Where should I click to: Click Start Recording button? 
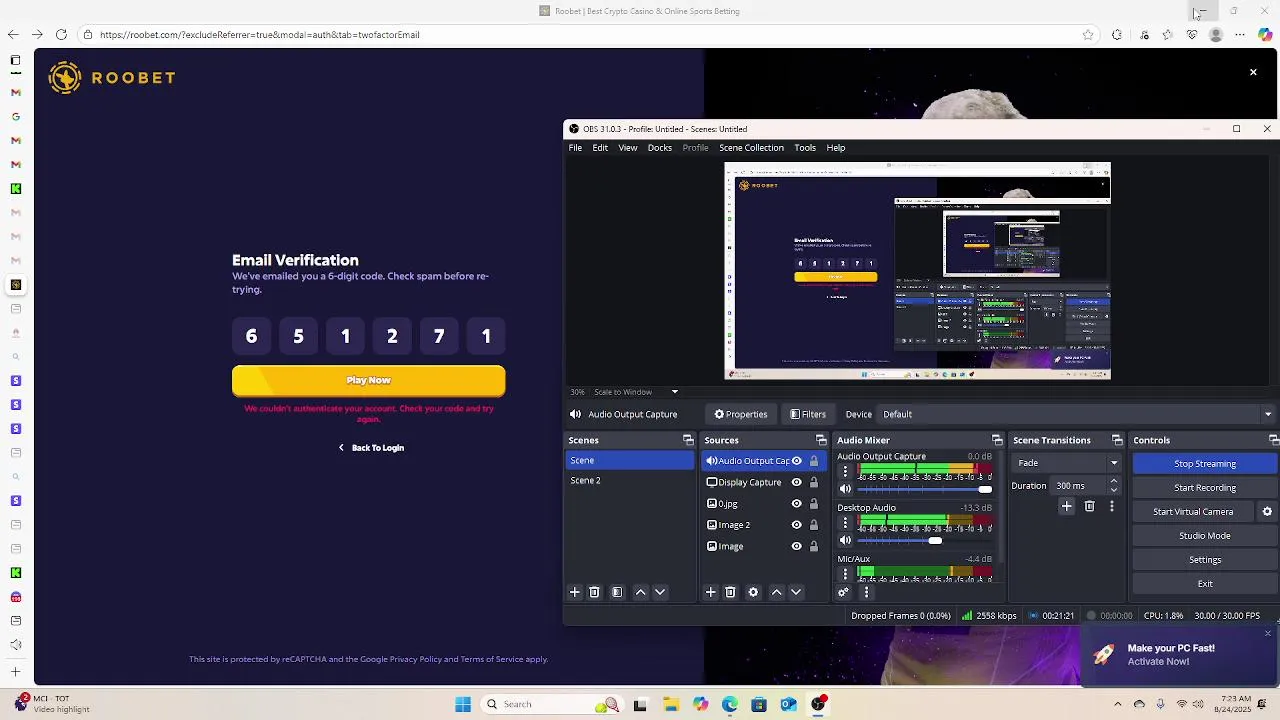click(x=1205, y=487)
